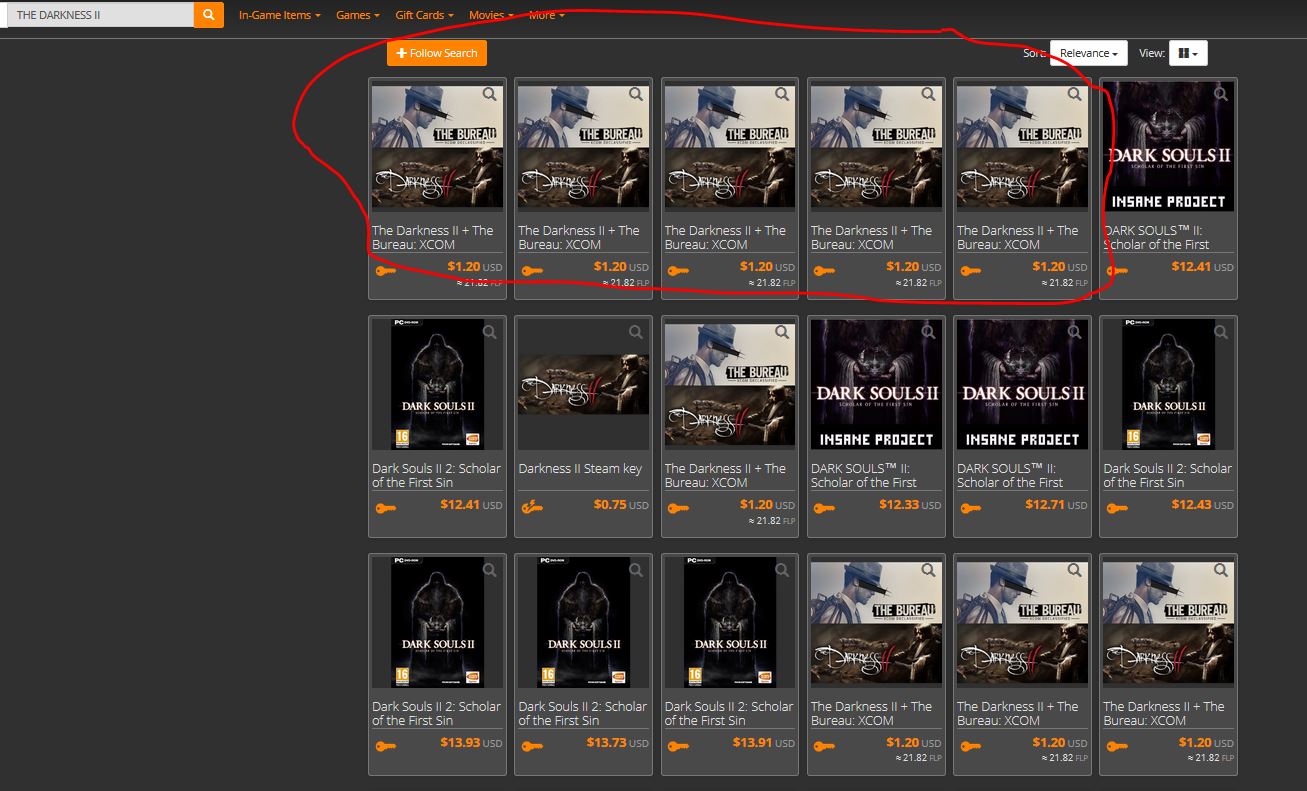
Task: Zoom icon on the Darkness II Steam key card
Action: coord(636,332)
